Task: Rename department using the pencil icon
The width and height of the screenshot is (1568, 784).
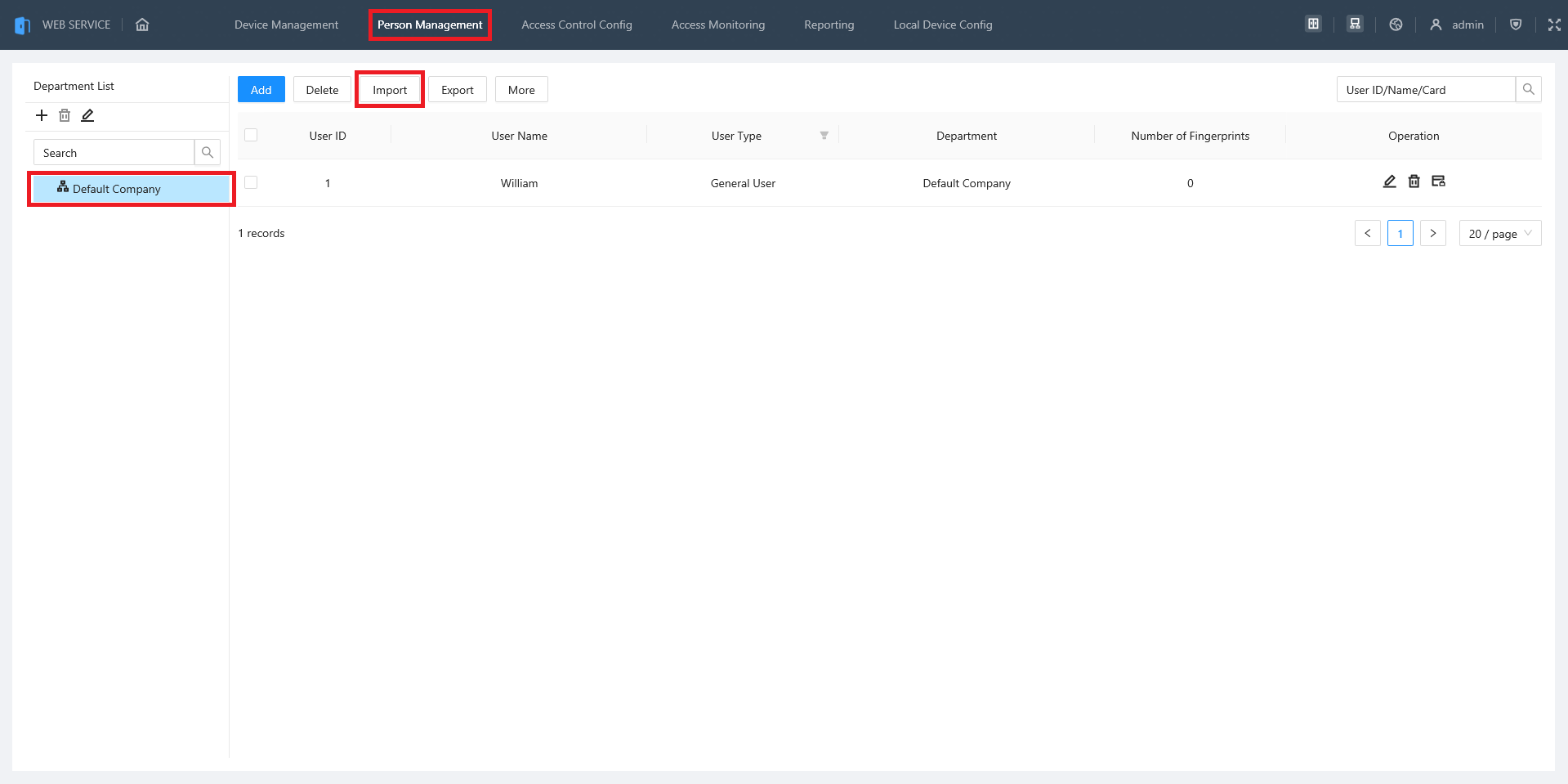Action: pos(87,115)
